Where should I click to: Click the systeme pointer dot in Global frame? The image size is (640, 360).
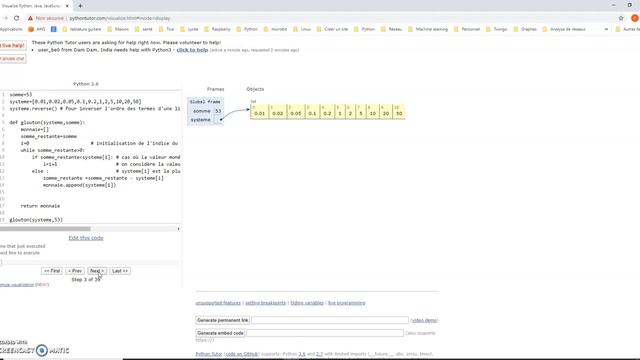(221, 120)
